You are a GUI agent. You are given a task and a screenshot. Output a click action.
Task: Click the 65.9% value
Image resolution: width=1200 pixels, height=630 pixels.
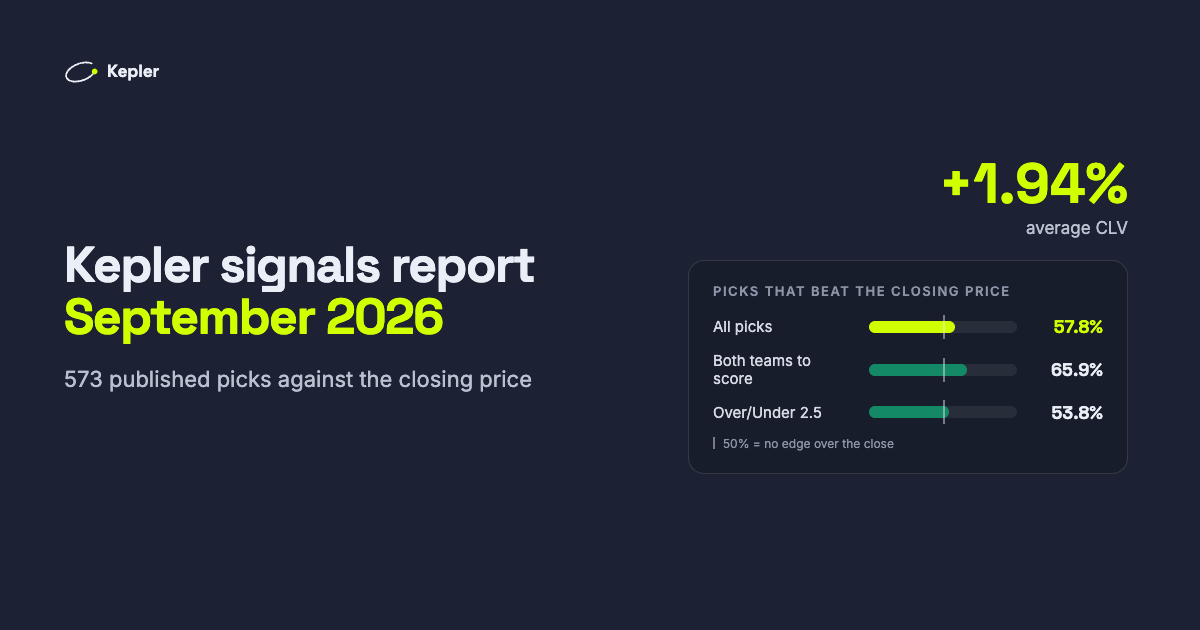[1077, 370]
